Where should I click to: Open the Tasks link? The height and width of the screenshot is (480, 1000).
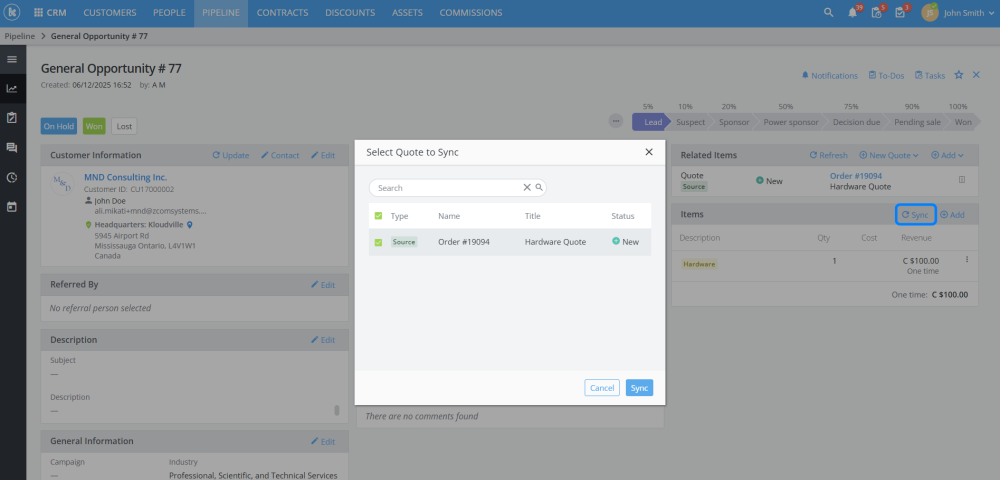930,75
